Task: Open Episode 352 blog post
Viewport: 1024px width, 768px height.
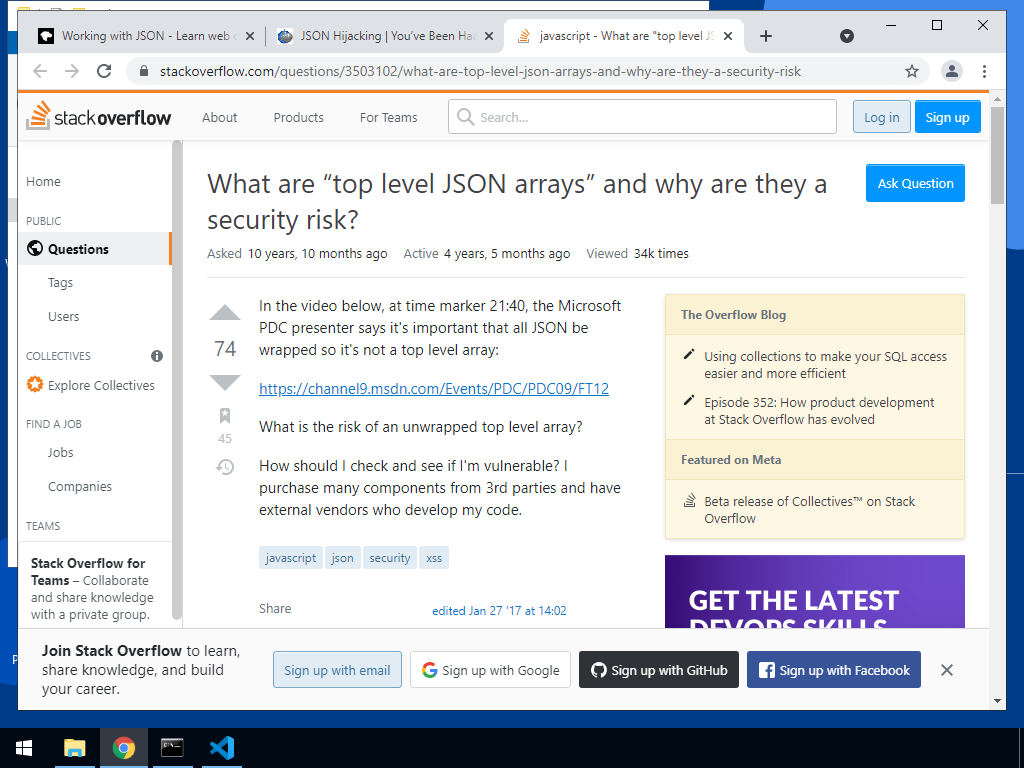Action: tap(819, 411)
